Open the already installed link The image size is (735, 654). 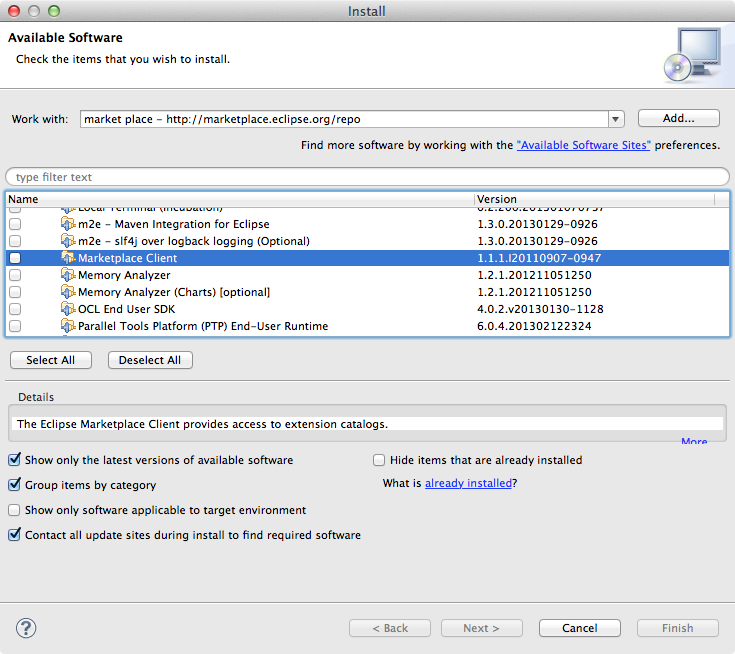pyautogui.click(x=468, y=483)
